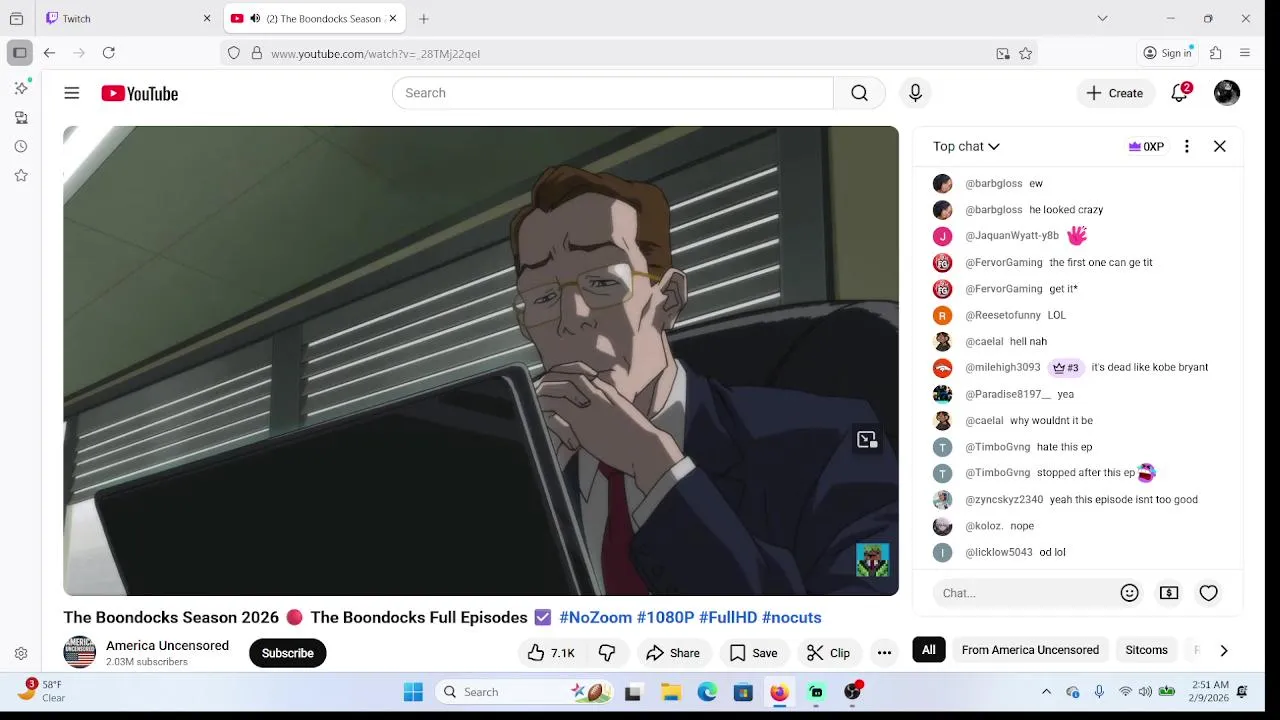Click the miniplayer icon on the video
Screen dimensions: 1280x720
point(867,439)
